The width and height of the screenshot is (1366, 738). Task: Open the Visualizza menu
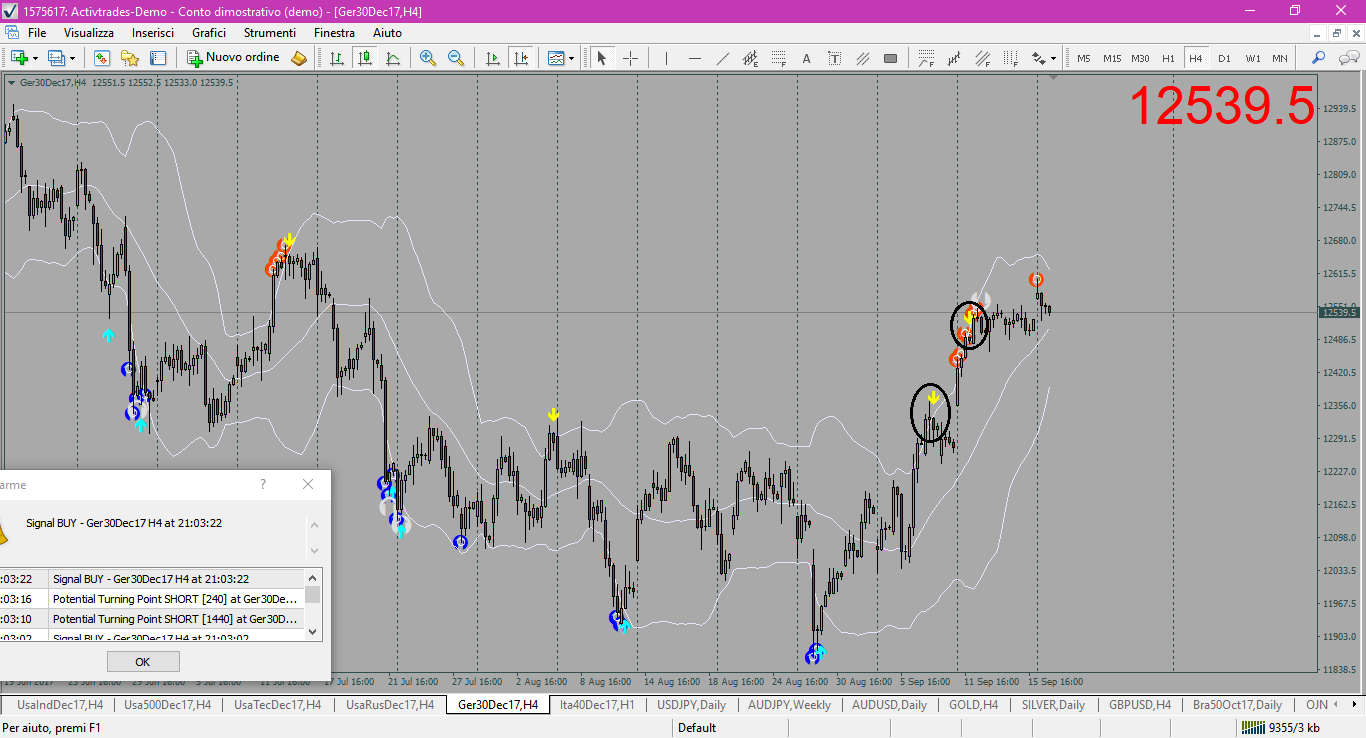click(x=89, y=32)
